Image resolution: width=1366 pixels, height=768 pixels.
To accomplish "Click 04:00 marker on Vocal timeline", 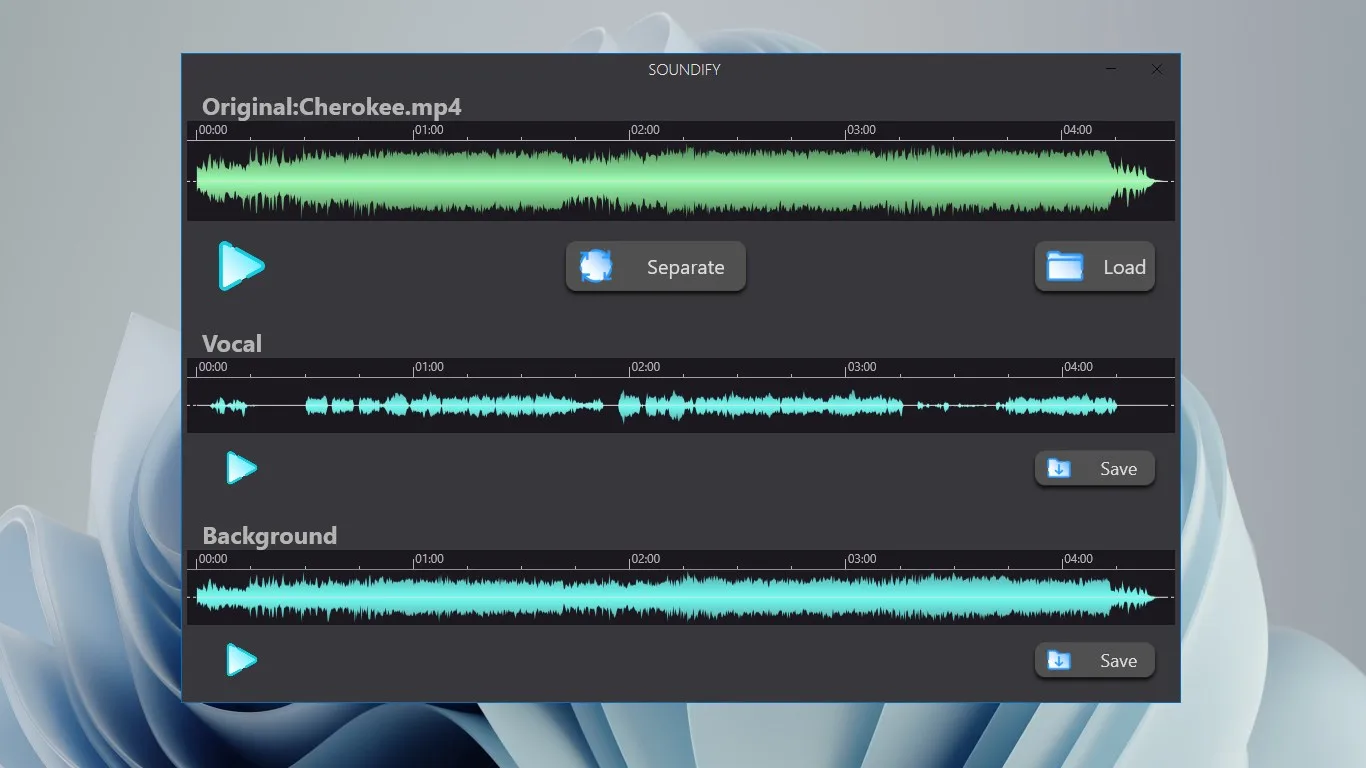I will (1077, 367).
